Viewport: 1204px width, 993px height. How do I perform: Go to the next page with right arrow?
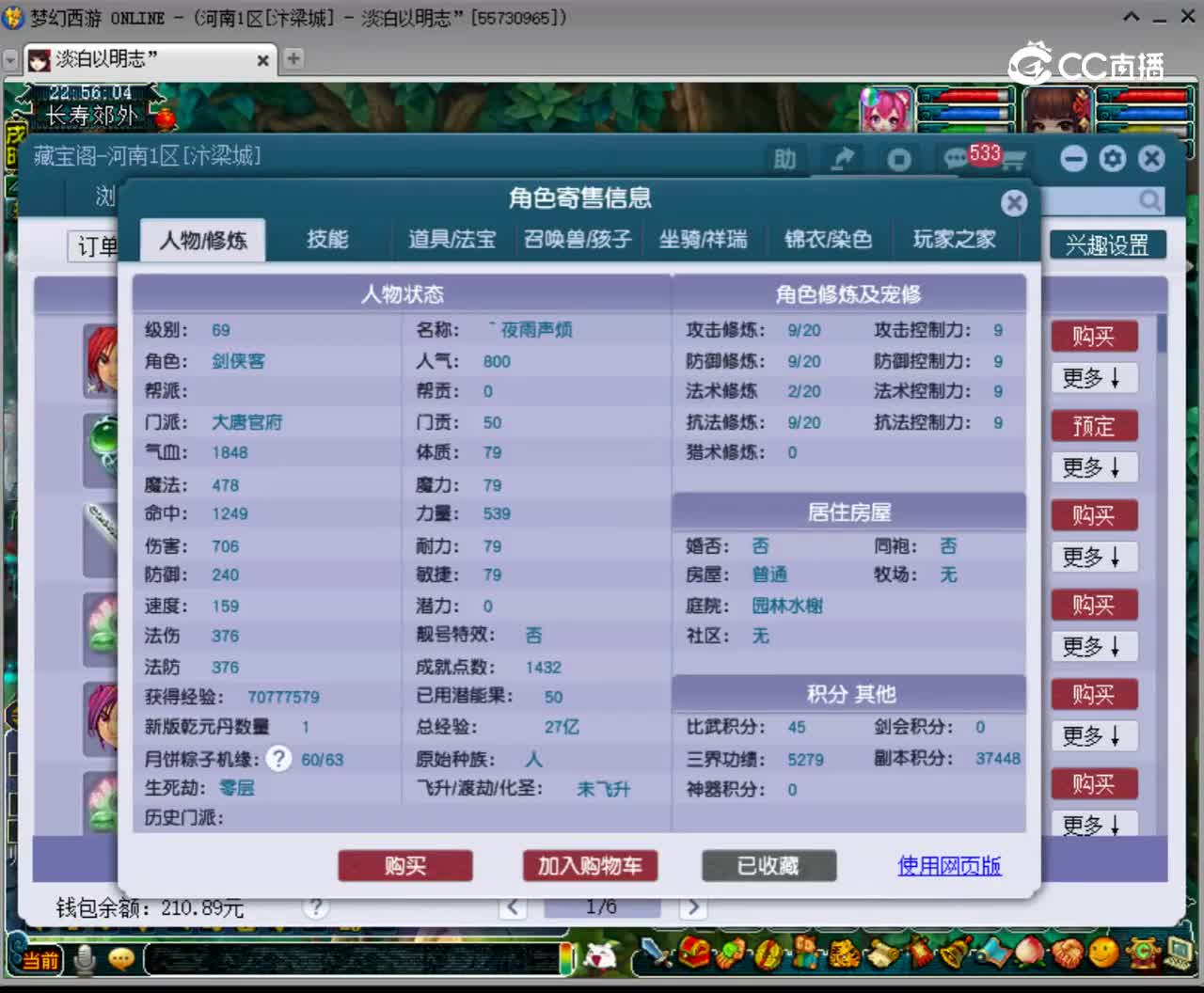click(x=693, y=907)
